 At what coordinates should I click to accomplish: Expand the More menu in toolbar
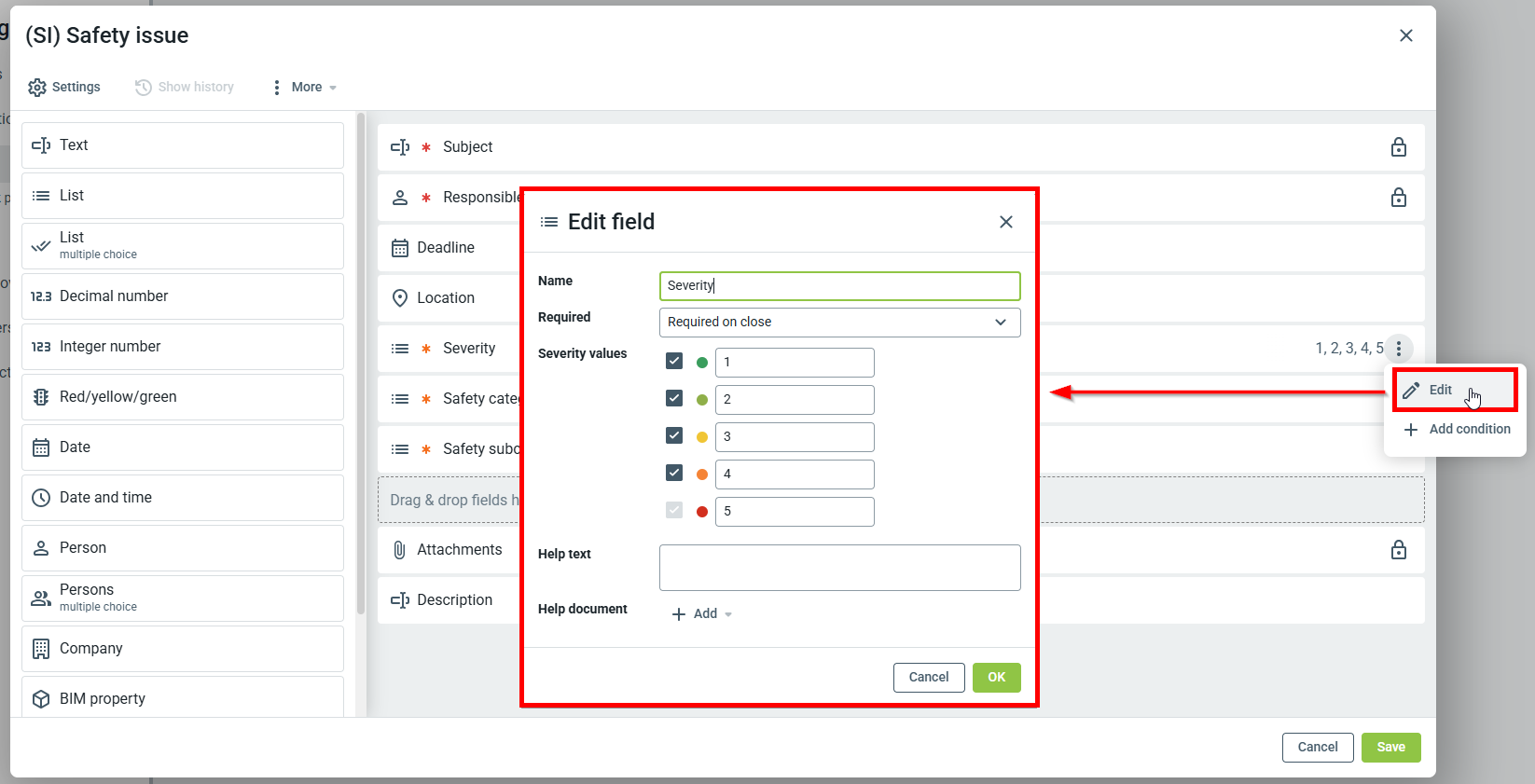(306, 87)
